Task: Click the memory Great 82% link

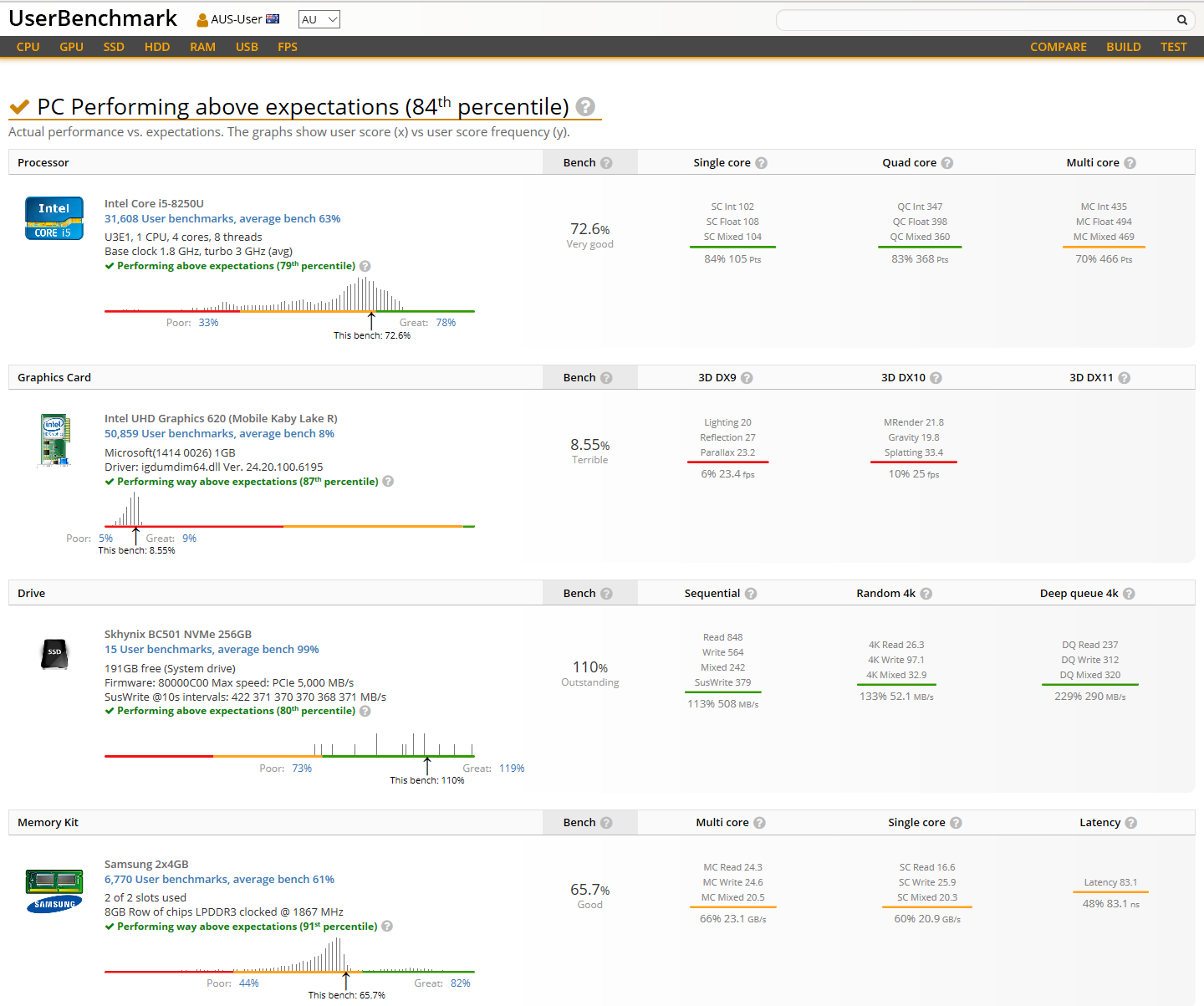Action: [461, 983]
